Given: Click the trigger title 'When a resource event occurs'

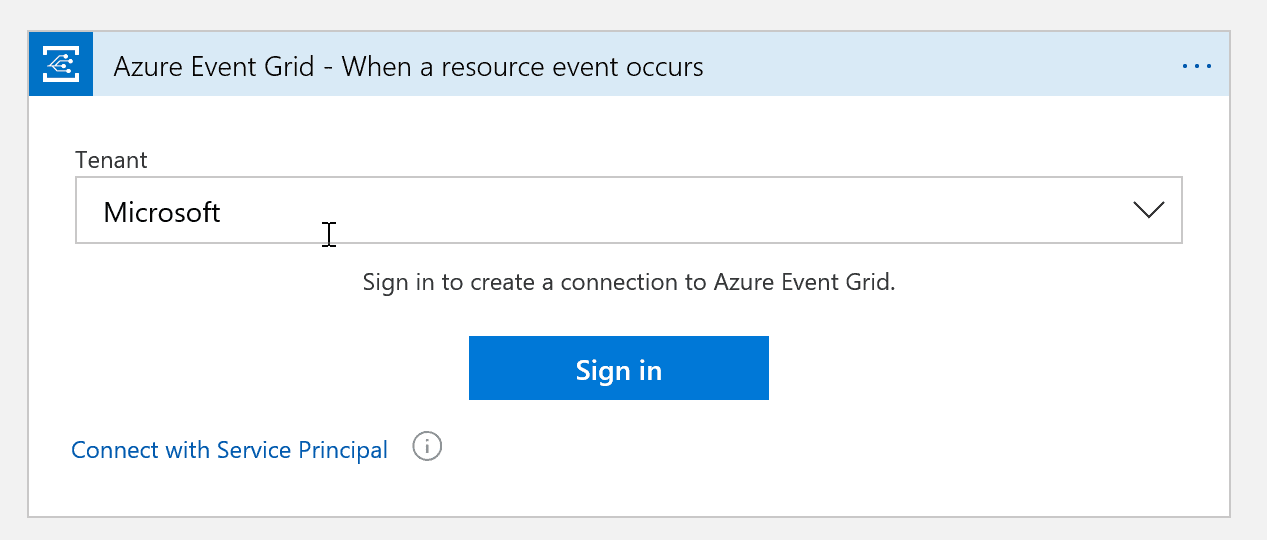Looking at the screenshot, I should [x=522, y=67].
